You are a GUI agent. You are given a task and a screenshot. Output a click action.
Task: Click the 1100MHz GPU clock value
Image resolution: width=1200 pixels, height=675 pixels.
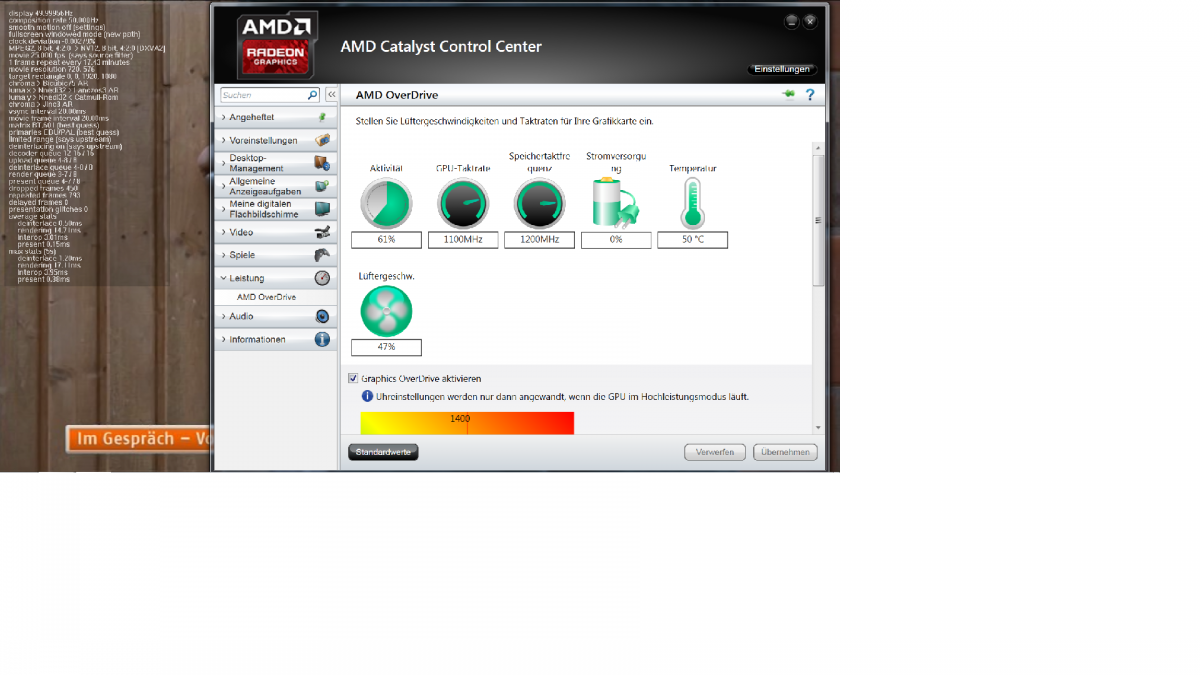[463, 240]
